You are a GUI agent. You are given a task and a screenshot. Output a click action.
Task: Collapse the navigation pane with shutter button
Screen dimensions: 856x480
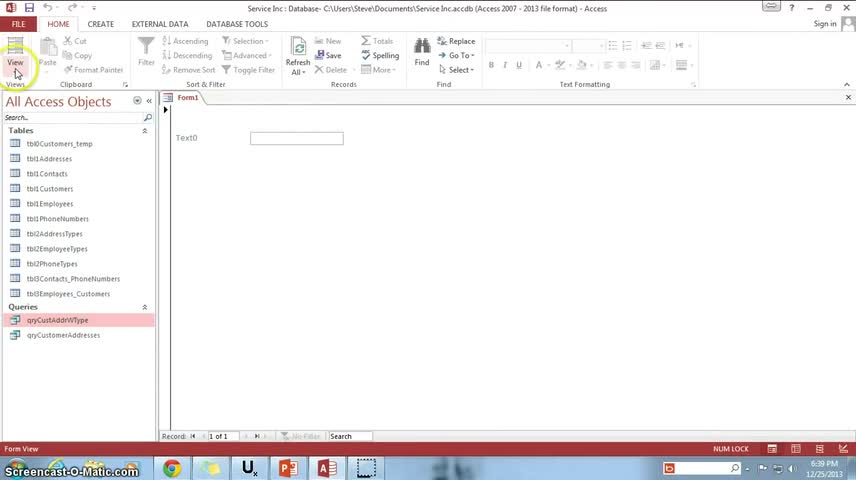point(149,101)
